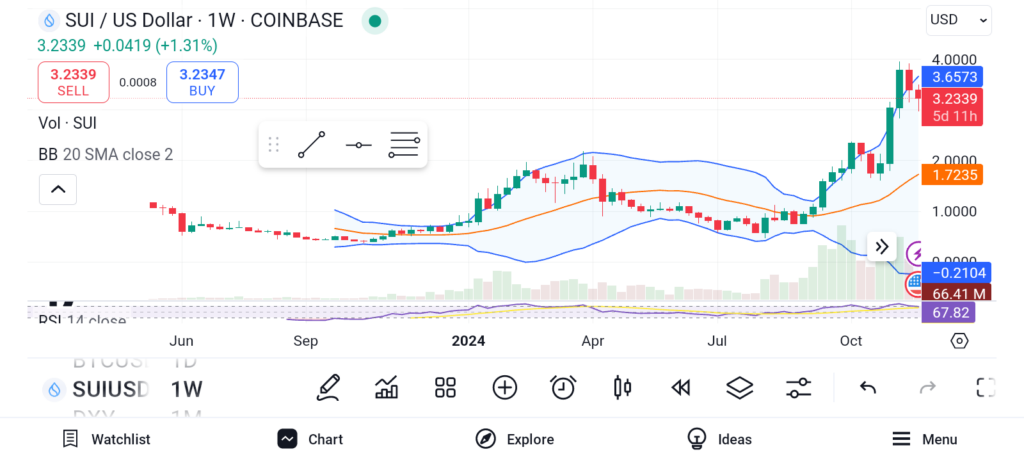Open the indicators chart icon
This screenshot has width=1024, height=461.
pyautogui.click(x=387, y=388)
